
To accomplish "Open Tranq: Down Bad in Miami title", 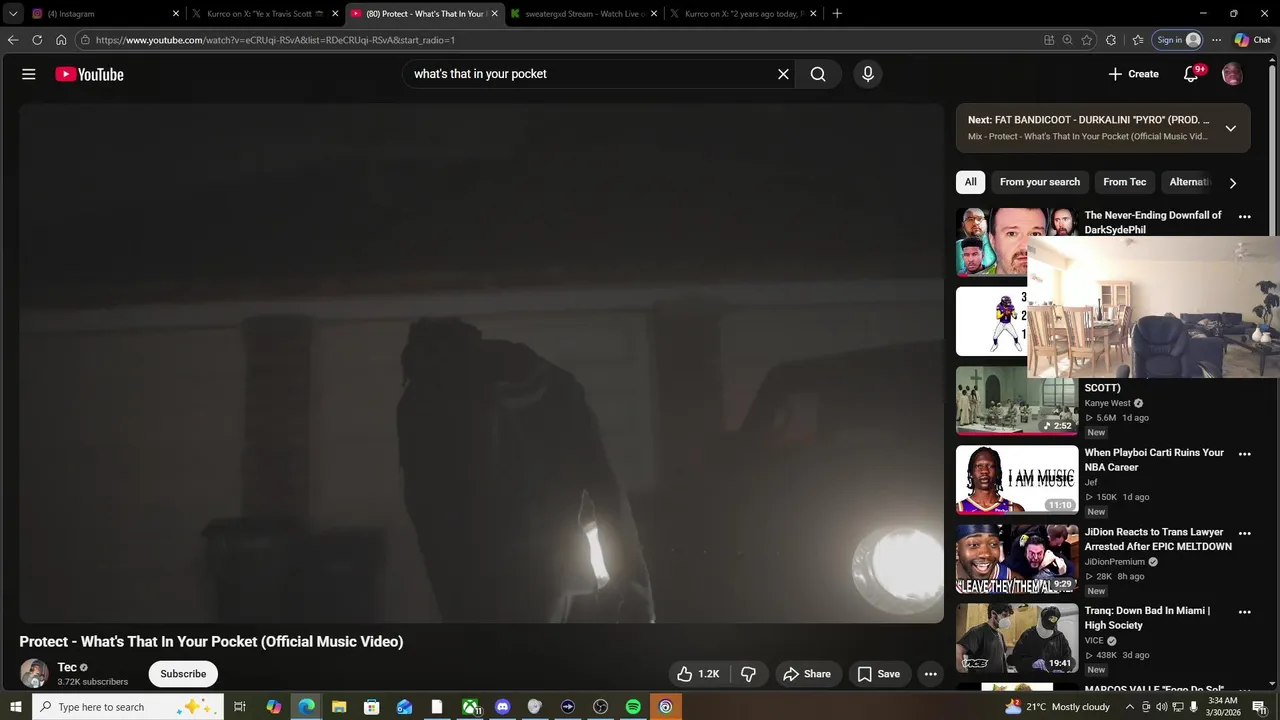I will click(1147, 618).
